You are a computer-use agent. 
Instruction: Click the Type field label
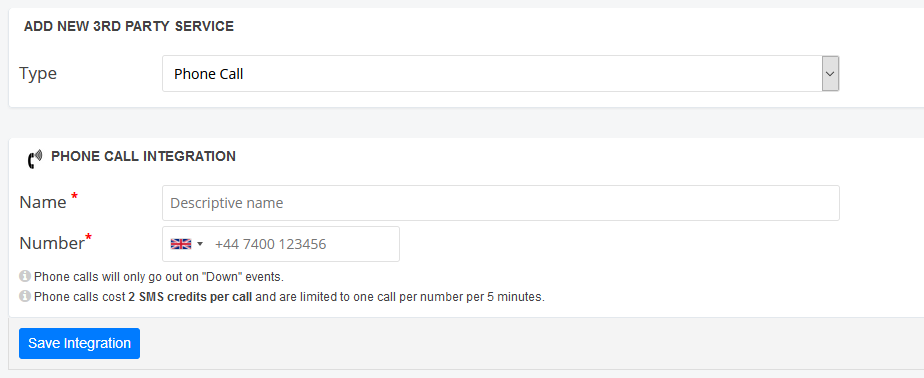pyautogui.click(x=38, y=74)
